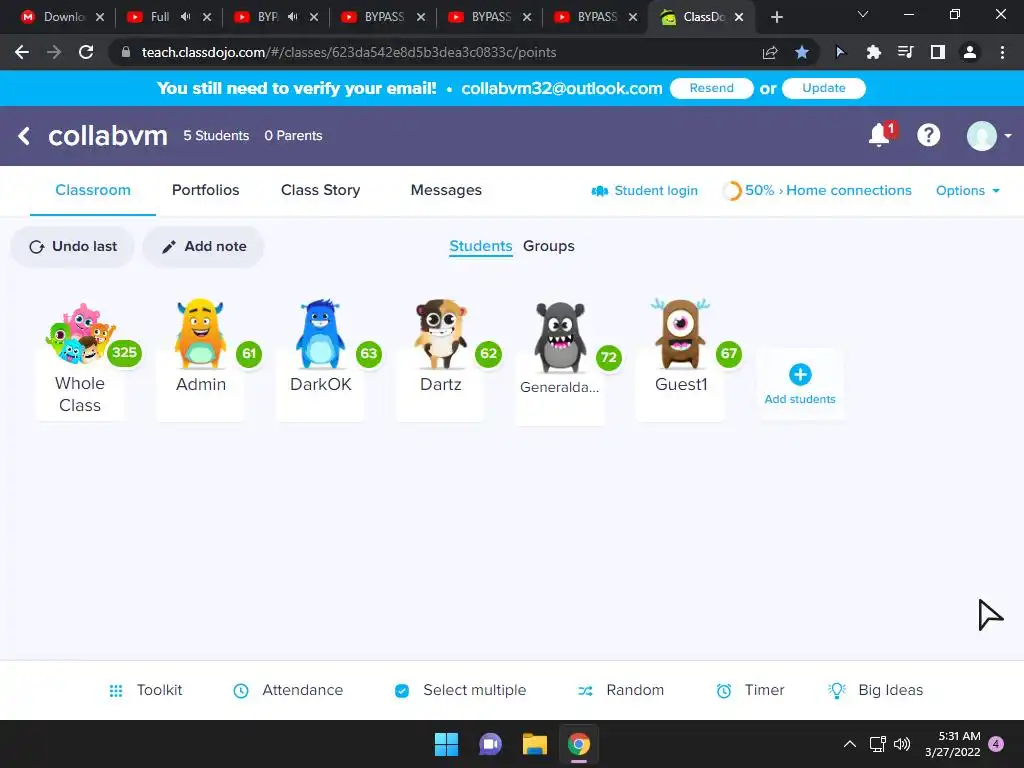The width and height of the screenshot is (1024, 768).
Task: Open the notifications bell icon
Action: 880,135
